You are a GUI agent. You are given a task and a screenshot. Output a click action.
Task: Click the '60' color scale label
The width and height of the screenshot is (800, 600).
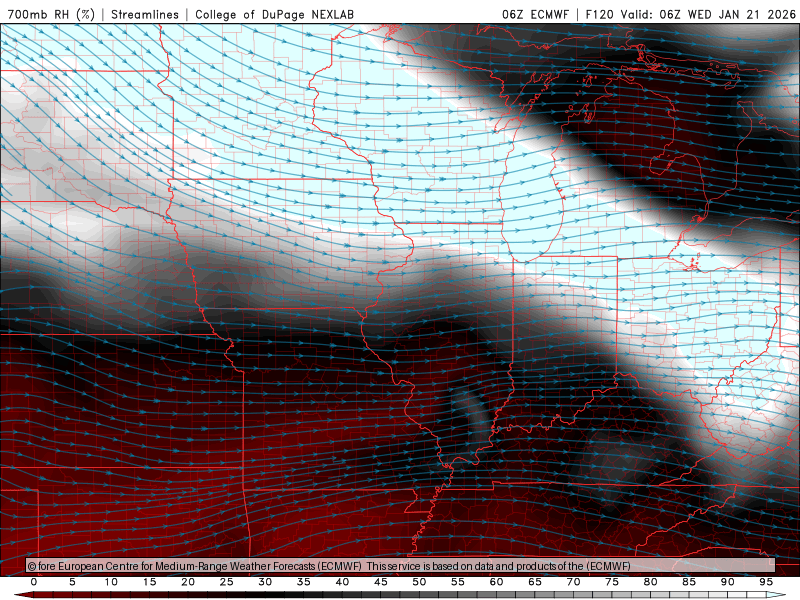coord(496,582)
